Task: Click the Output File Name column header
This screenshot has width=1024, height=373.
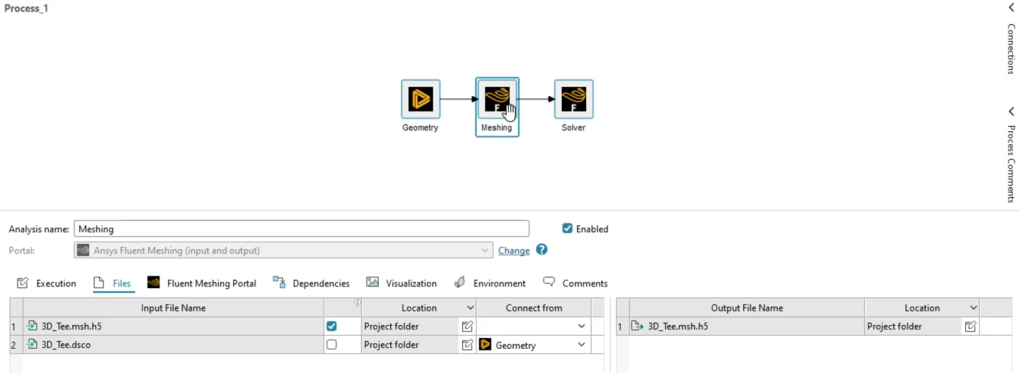Action: [747, 308]
